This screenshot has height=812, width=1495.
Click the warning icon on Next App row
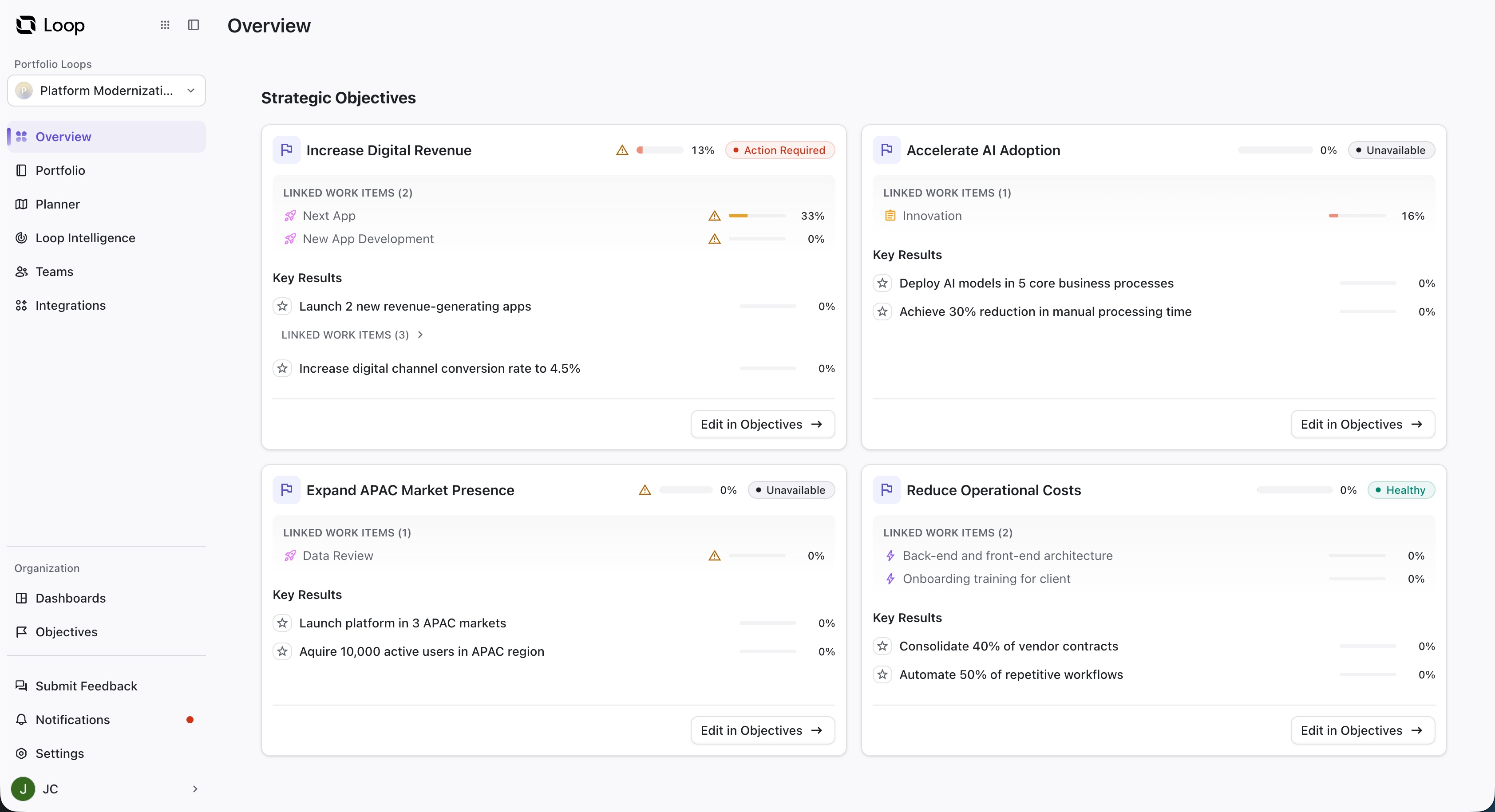tap(714, 216)
